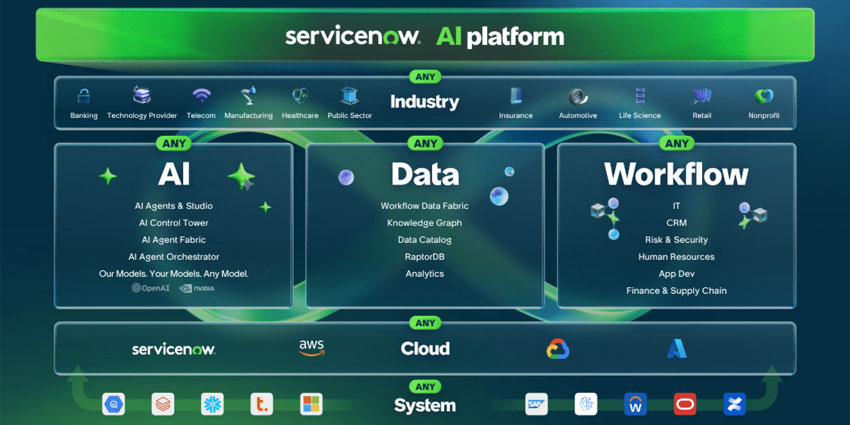
Task: Click the Nonprofit heart icon
Action: tap(764, 96)
